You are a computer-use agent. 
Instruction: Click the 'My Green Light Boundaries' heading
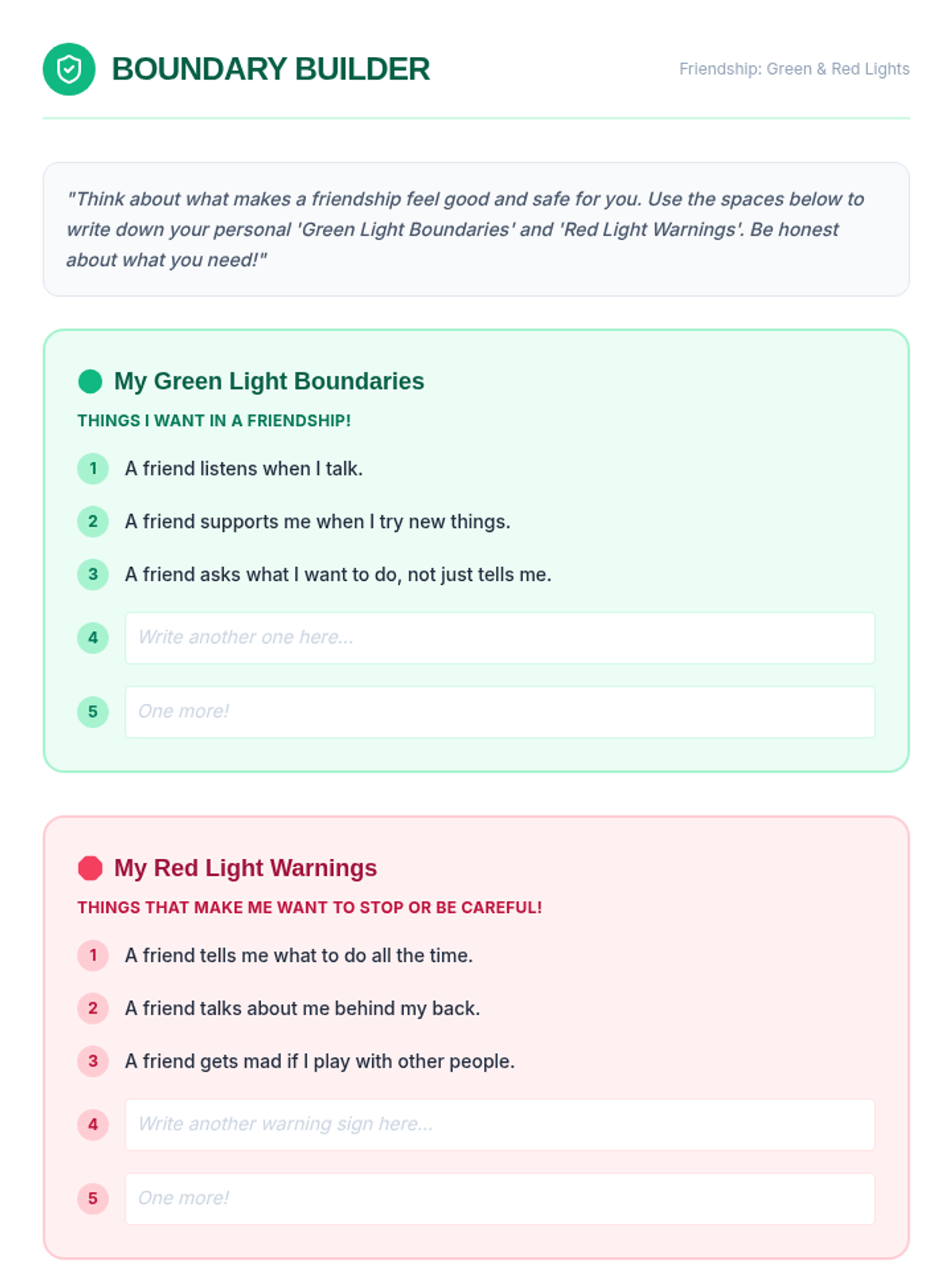tap(269, 381)
